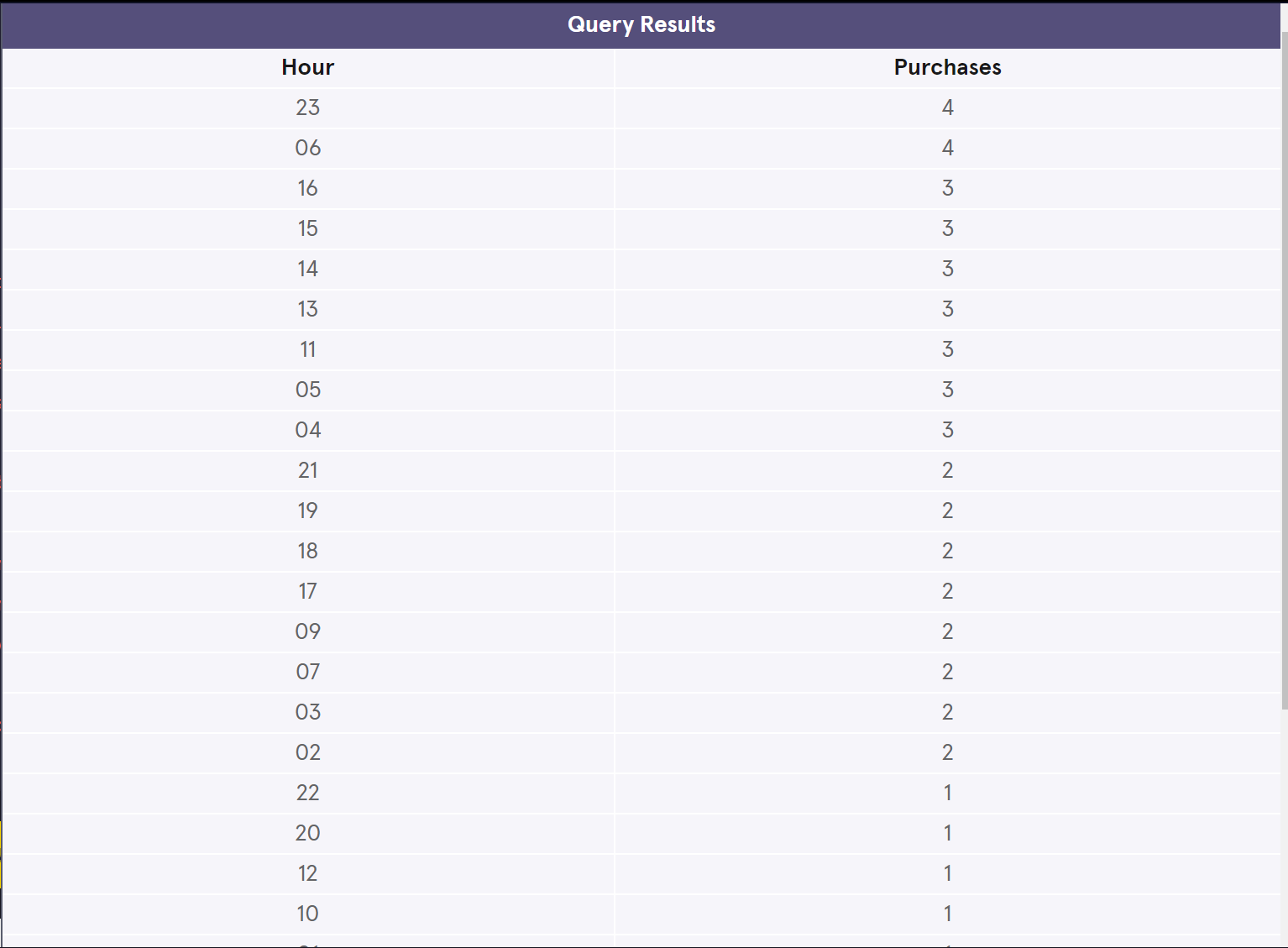Viewport: 1288px width, 948px height.
Task: Click the hour 09 cell
Action: point(307,632)
